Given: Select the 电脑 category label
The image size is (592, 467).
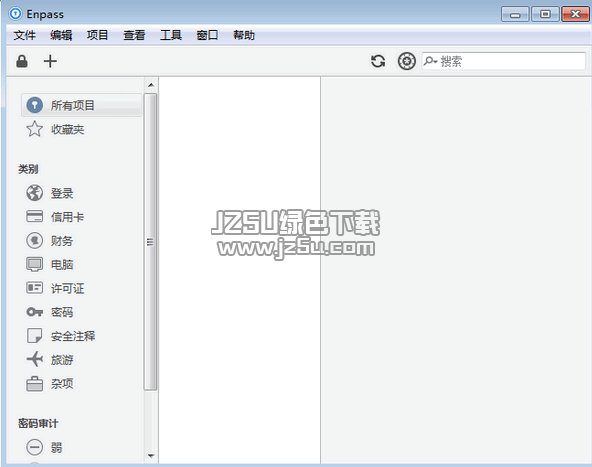Looking at the screenshot, I should click(62, 265).
